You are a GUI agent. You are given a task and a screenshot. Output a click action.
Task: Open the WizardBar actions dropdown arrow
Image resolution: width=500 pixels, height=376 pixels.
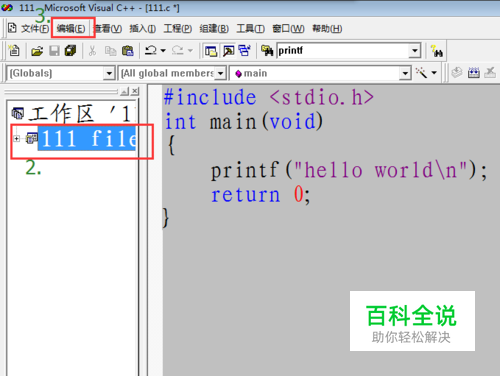434,73
